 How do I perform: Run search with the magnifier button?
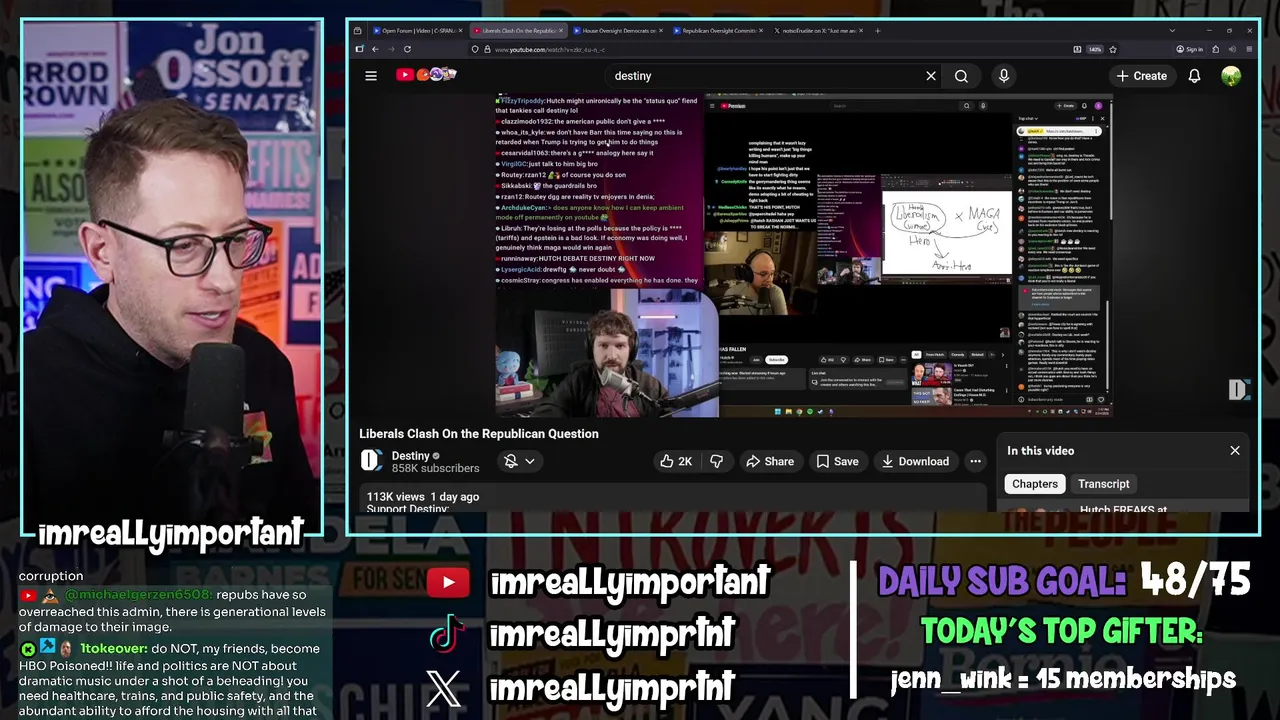coord(961,76)
